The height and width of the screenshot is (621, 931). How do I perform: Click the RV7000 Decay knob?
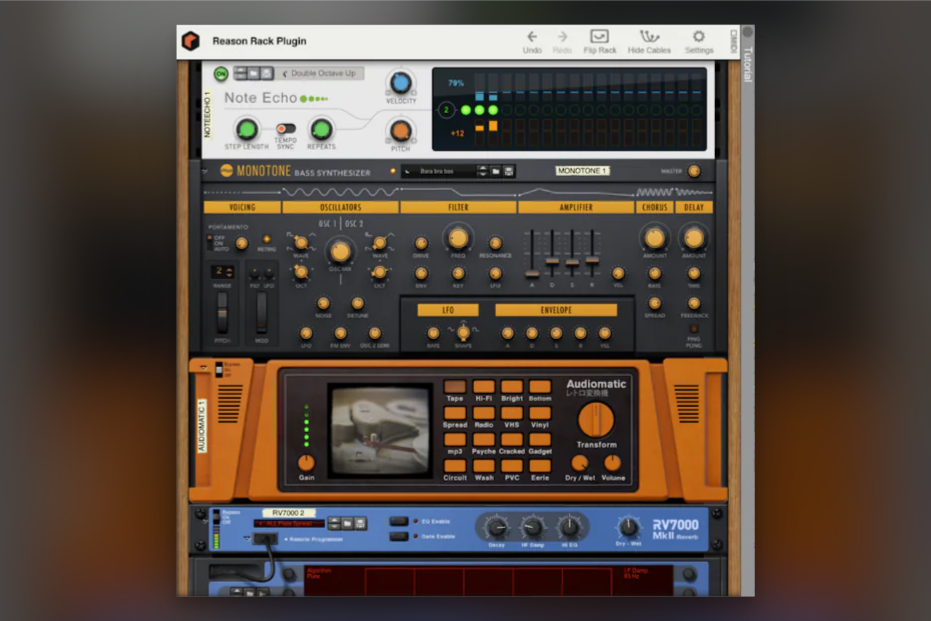[x=496, y=527]
